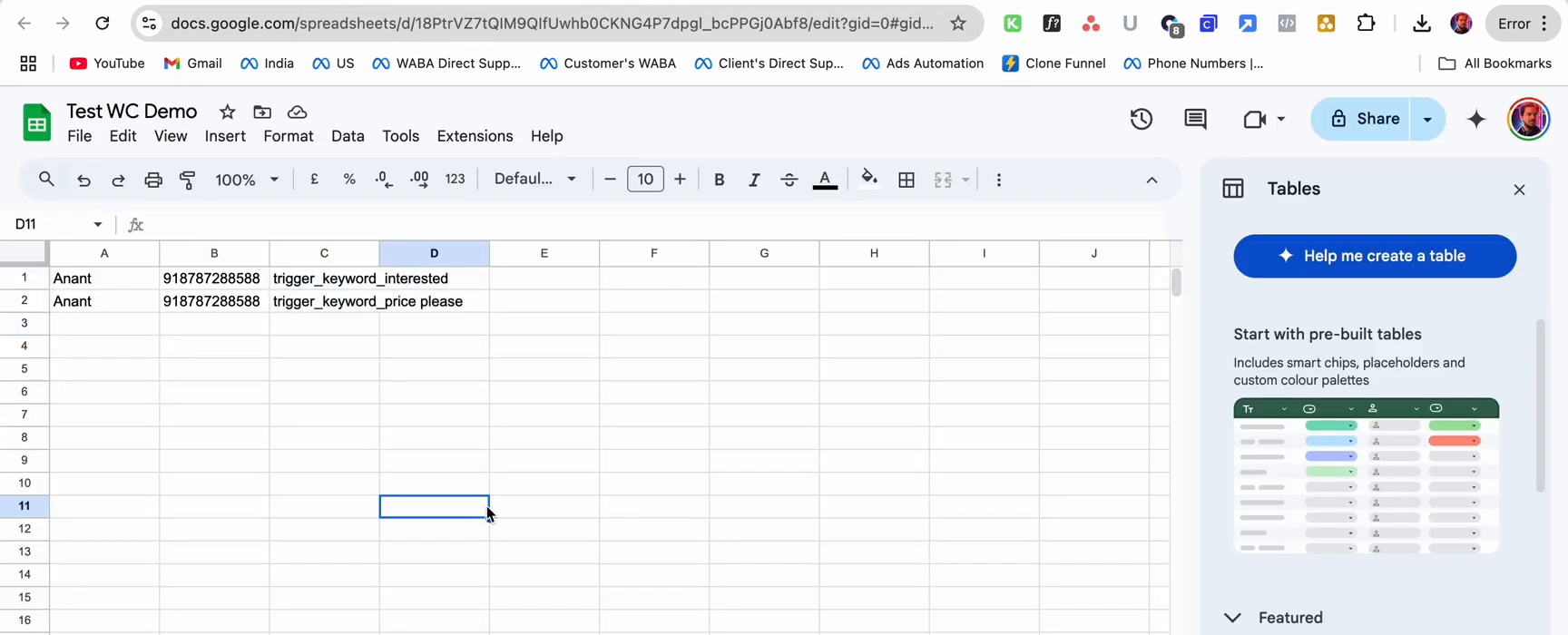Click the Share button
This screenshot has height=635, width=1568.
coord(1360,119)
